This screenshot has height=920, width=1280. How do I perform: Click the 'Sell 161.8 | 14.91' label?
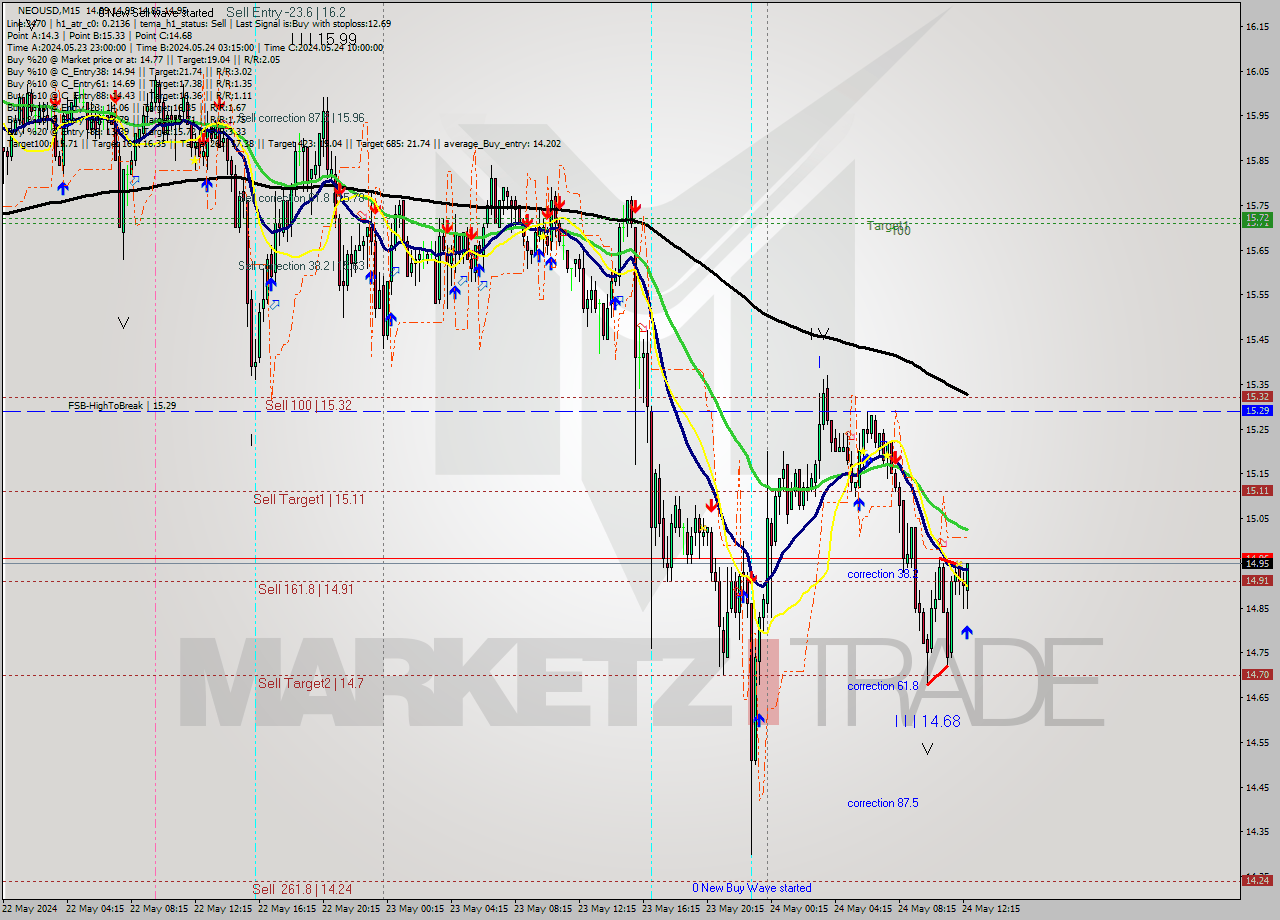[x=306, y=589]
